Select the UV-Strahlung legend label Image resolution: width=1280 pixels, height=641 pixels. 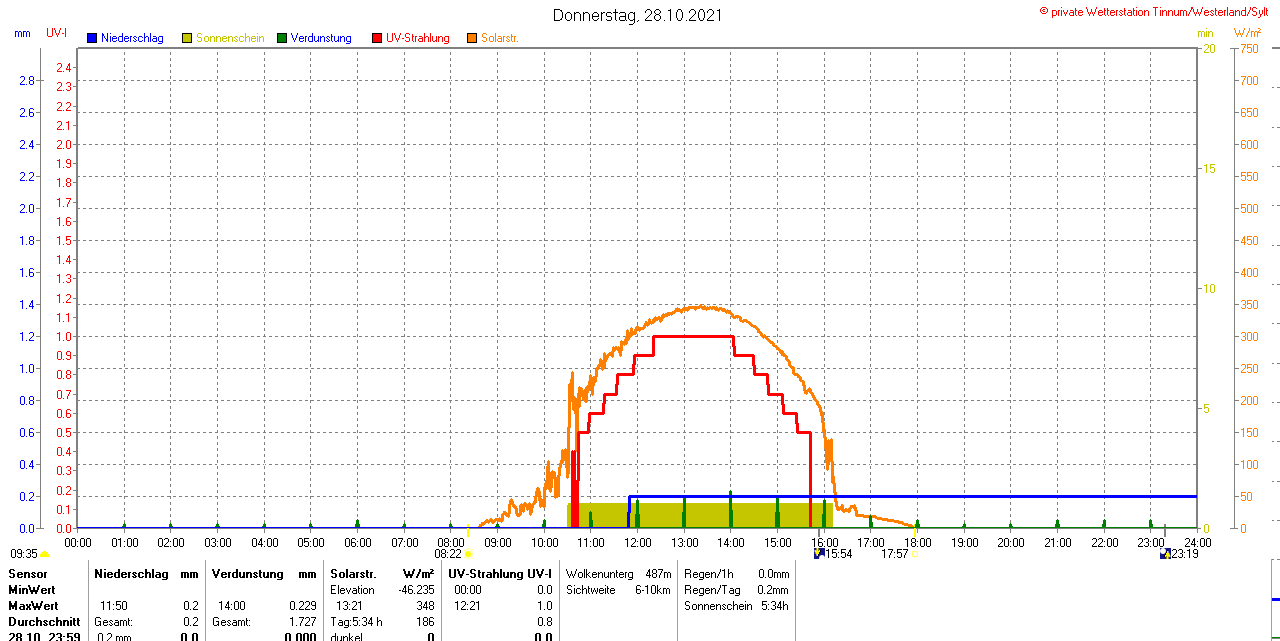[x=417, y=38]
